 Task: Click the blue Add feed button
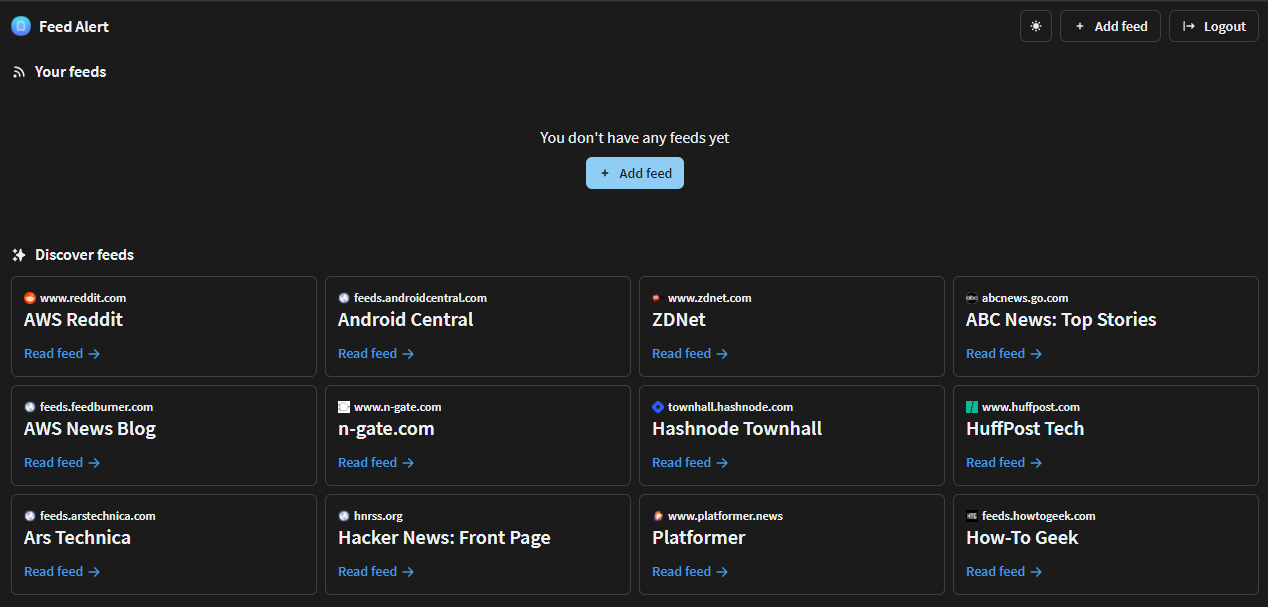click(635, 173)
